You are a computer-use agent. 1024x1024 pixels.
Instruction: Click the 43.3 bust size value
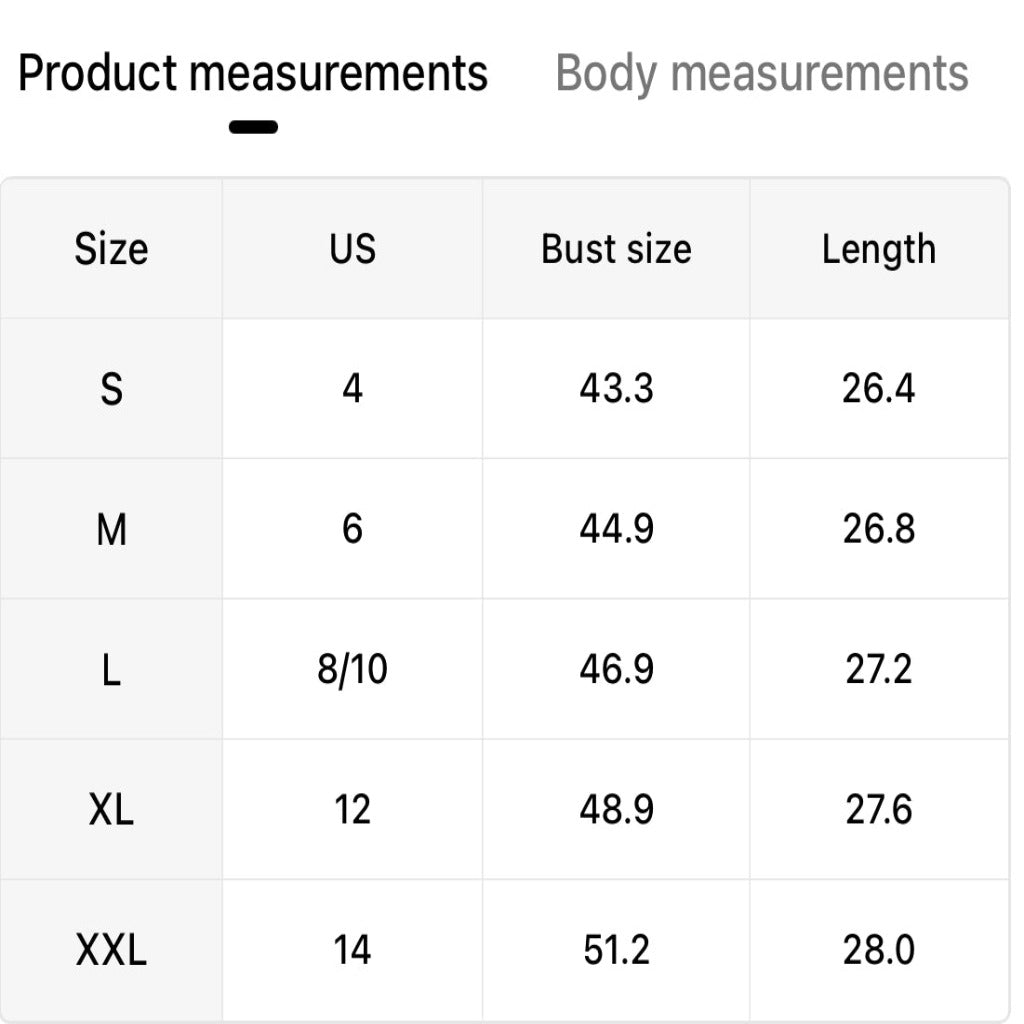[616, 389]
